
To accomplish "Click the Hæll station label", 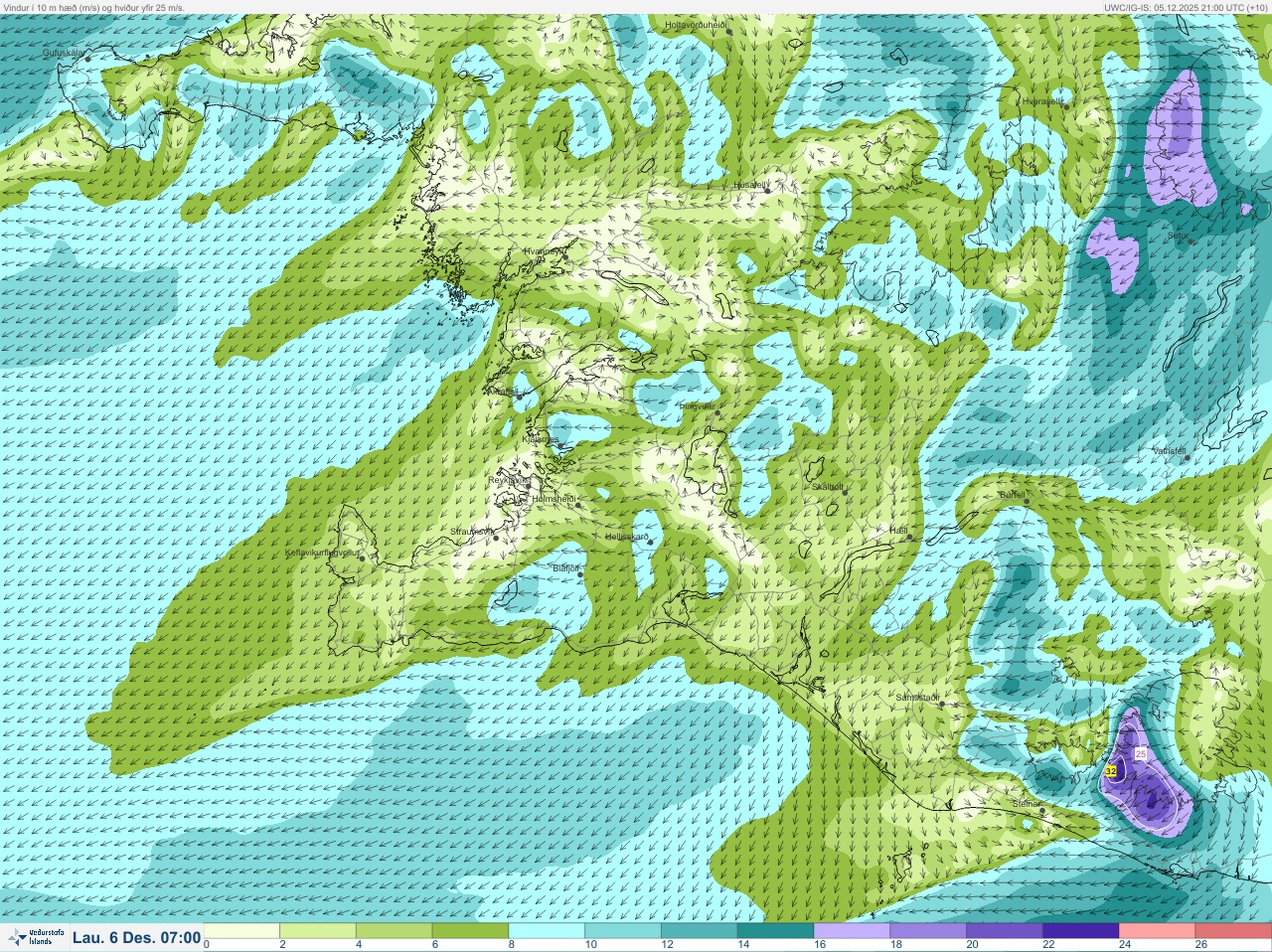I will tap(898, 531).
